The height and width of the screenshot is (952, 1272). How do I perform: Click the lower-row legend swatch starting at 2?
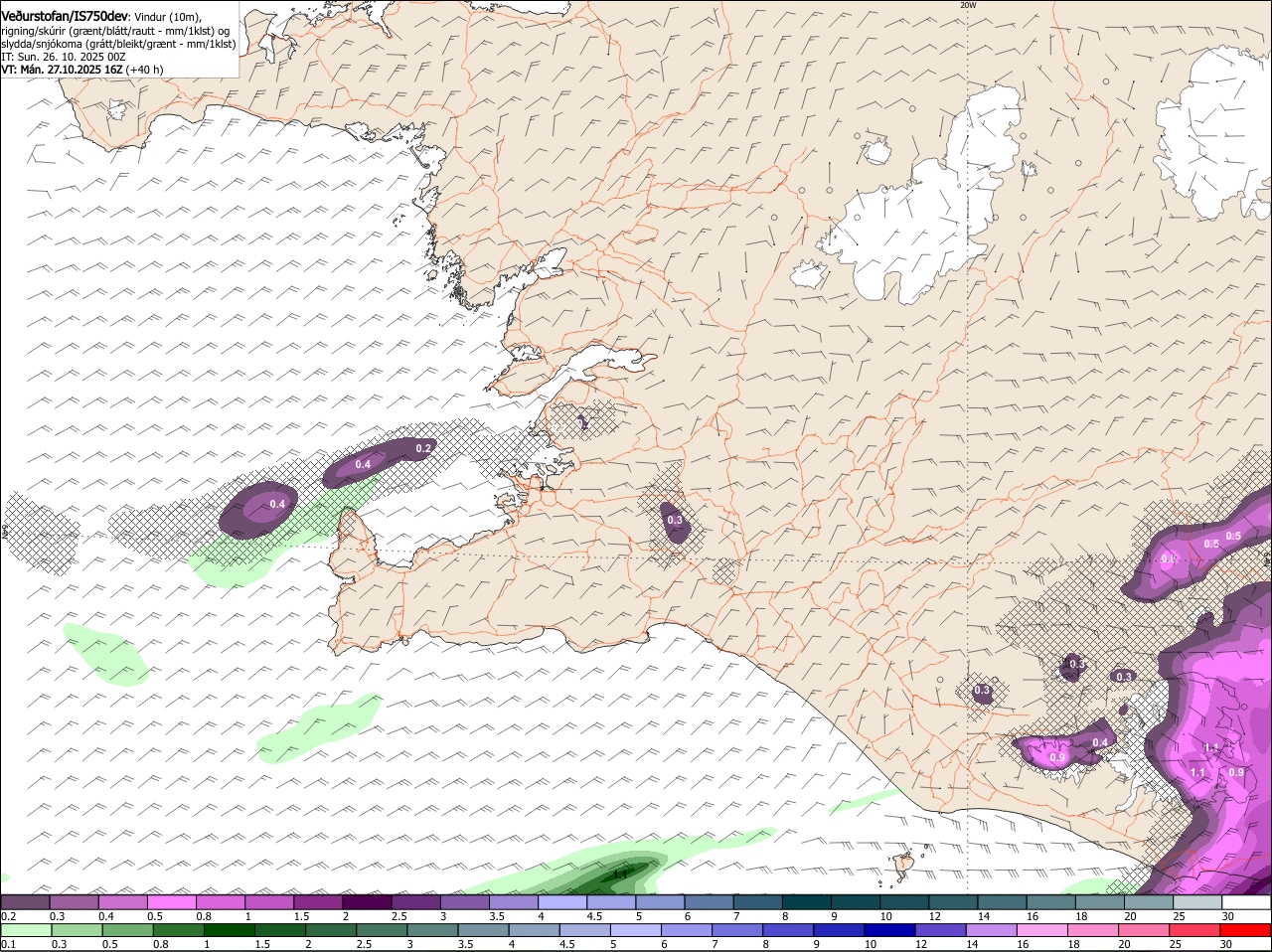point(330,930)
